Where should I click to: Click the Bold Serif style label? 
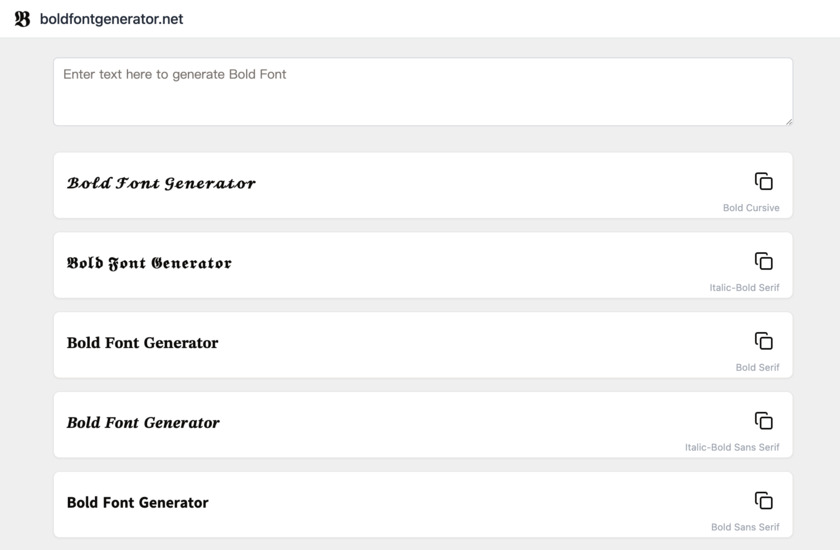(x=757, y=368)
